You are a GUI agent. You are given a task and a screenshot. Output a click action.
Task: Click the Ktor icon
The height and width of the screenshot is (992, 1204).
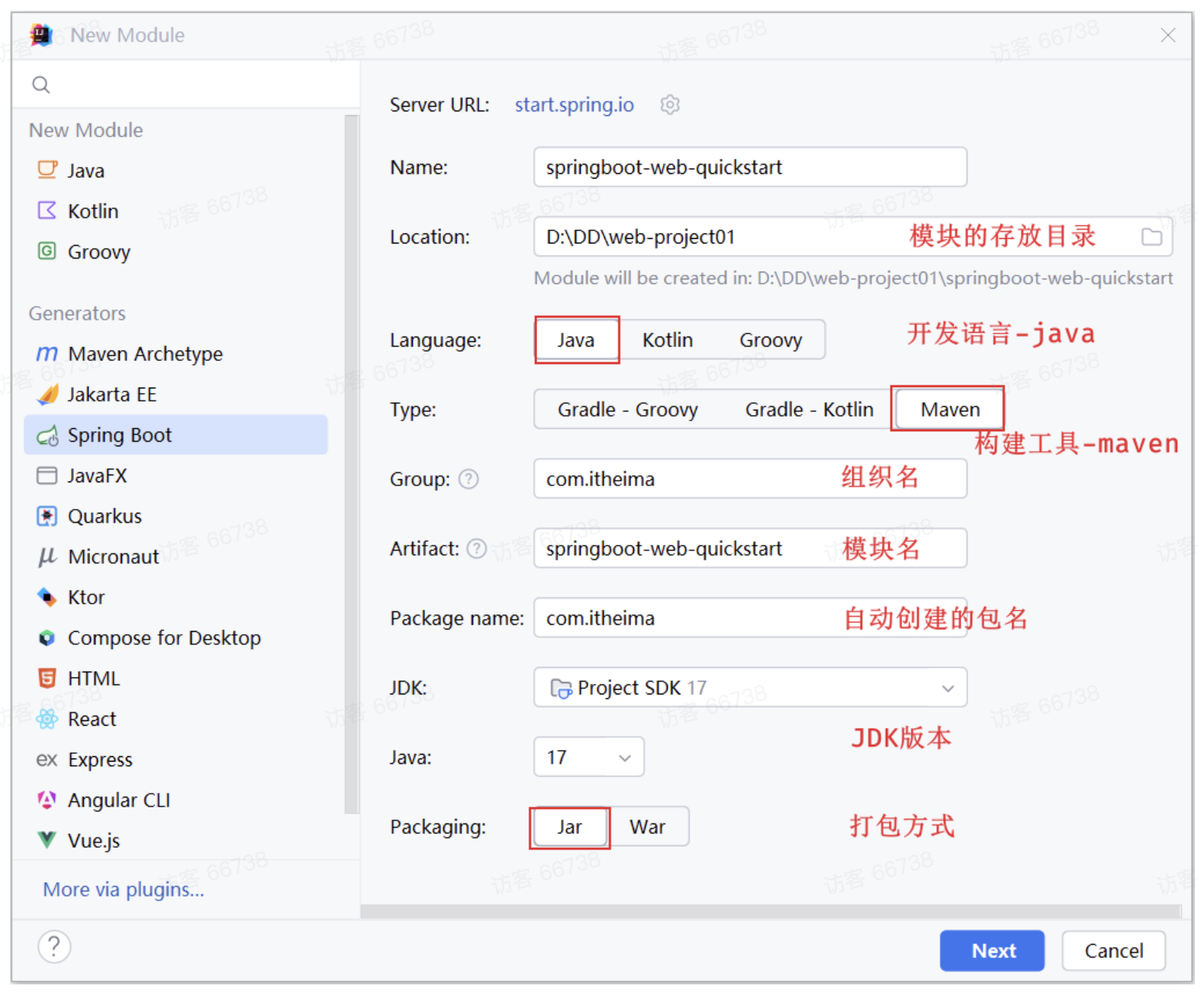point(47,597)
